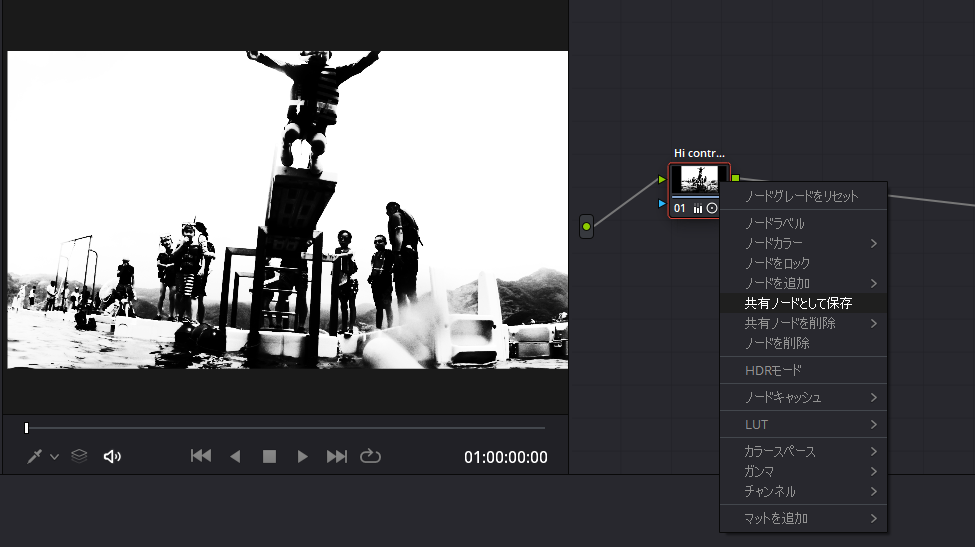Click the green source input node circle
Image resolution: width=975 pixels, height=547 pixels.
pos(587,227)
